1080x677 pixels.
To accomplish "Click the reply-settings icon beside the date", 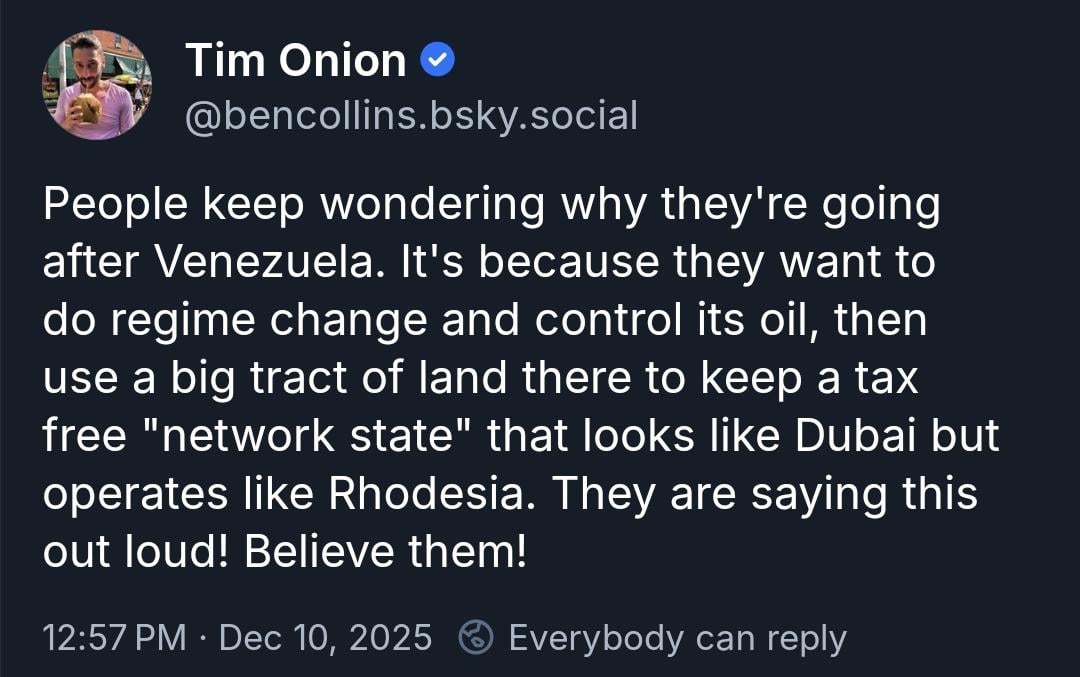I will pos(475,637).
